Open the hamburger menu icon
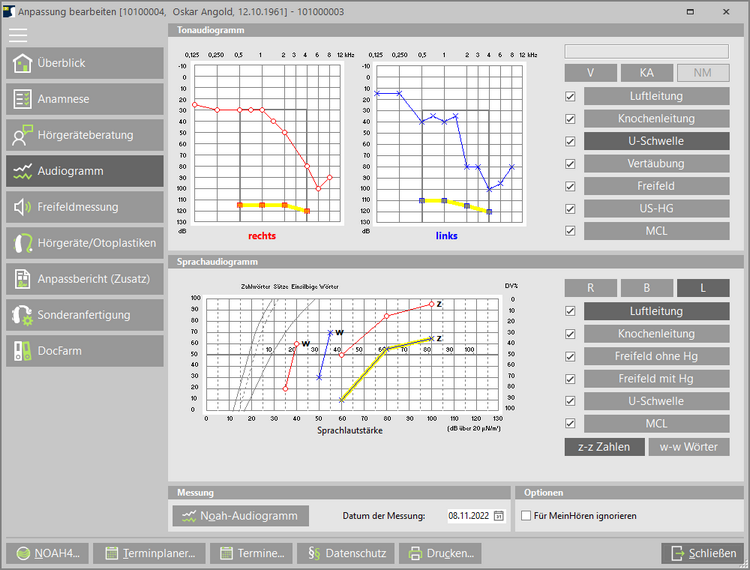The height and width of the screenshot is (570, 750). coord(18,33)
